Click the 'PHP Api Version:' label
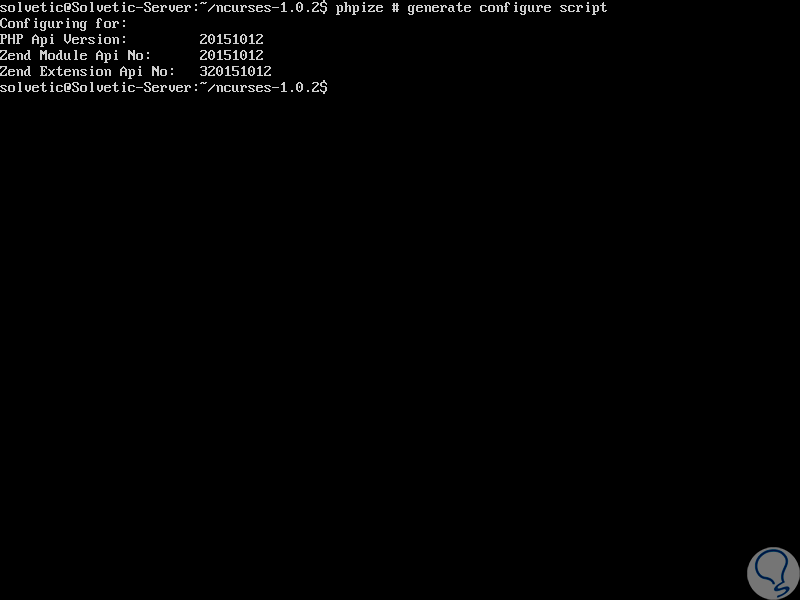This screenshot has height=600, width=800. click(x=63, y=40)
